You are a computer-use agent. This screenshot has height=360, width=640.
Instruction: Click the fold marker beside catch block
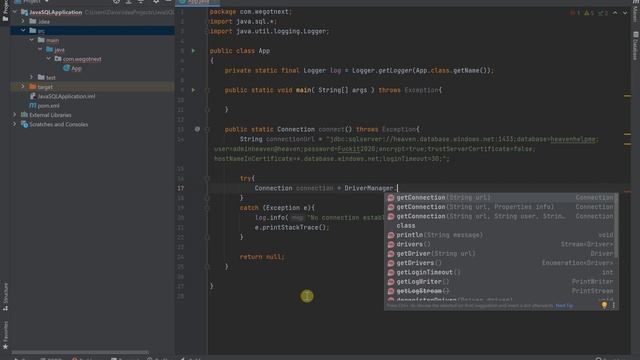click(x=207, y=208)
